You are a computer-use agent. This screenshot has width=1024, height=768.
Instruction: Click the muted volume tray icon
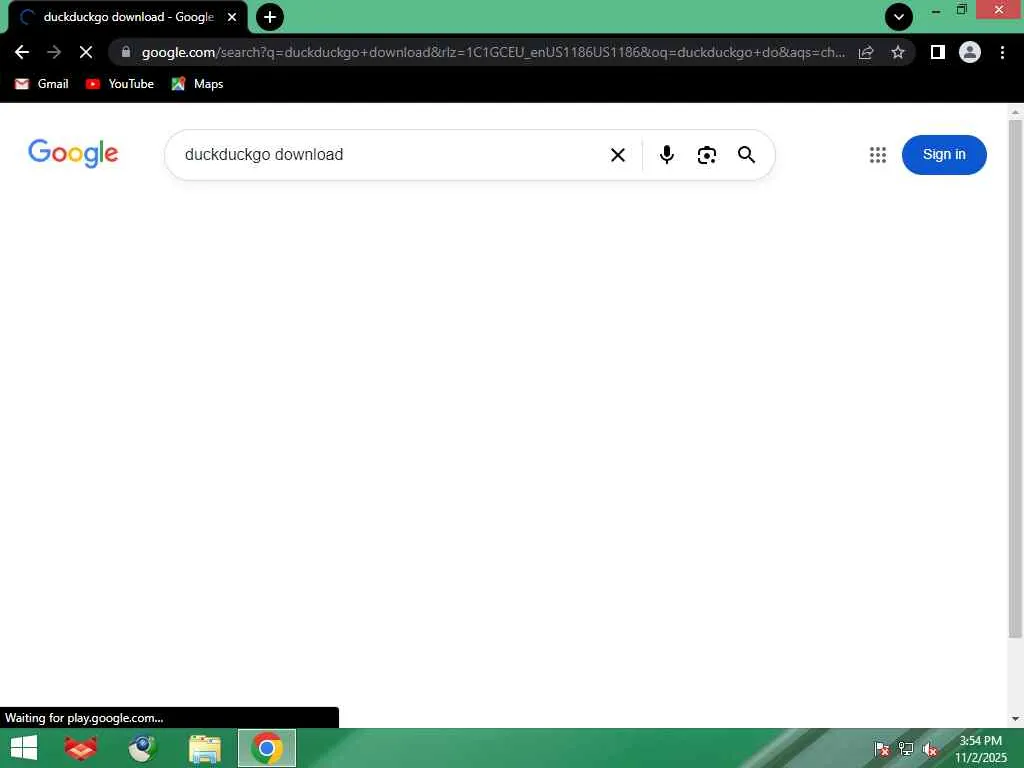930,749
